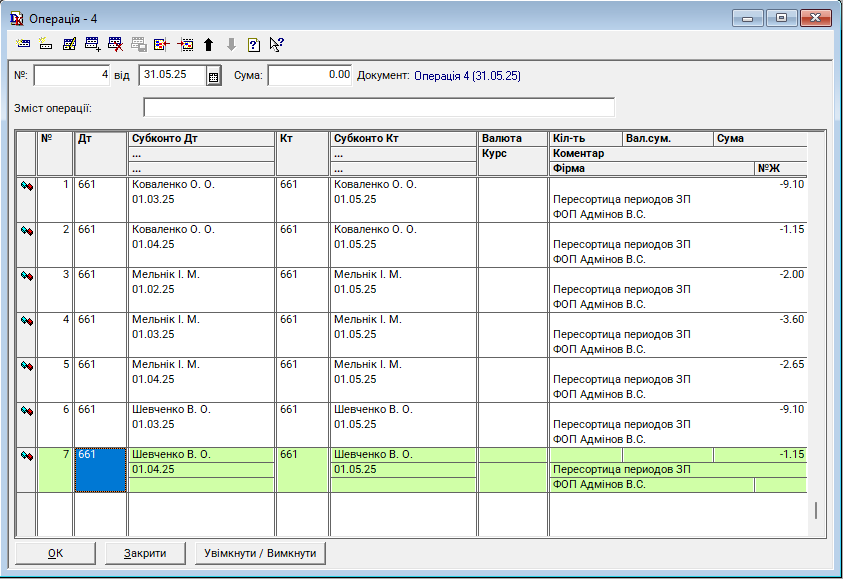
Task: Click the second toolbar icon with yellow star
Action: [x=46, y=44]
